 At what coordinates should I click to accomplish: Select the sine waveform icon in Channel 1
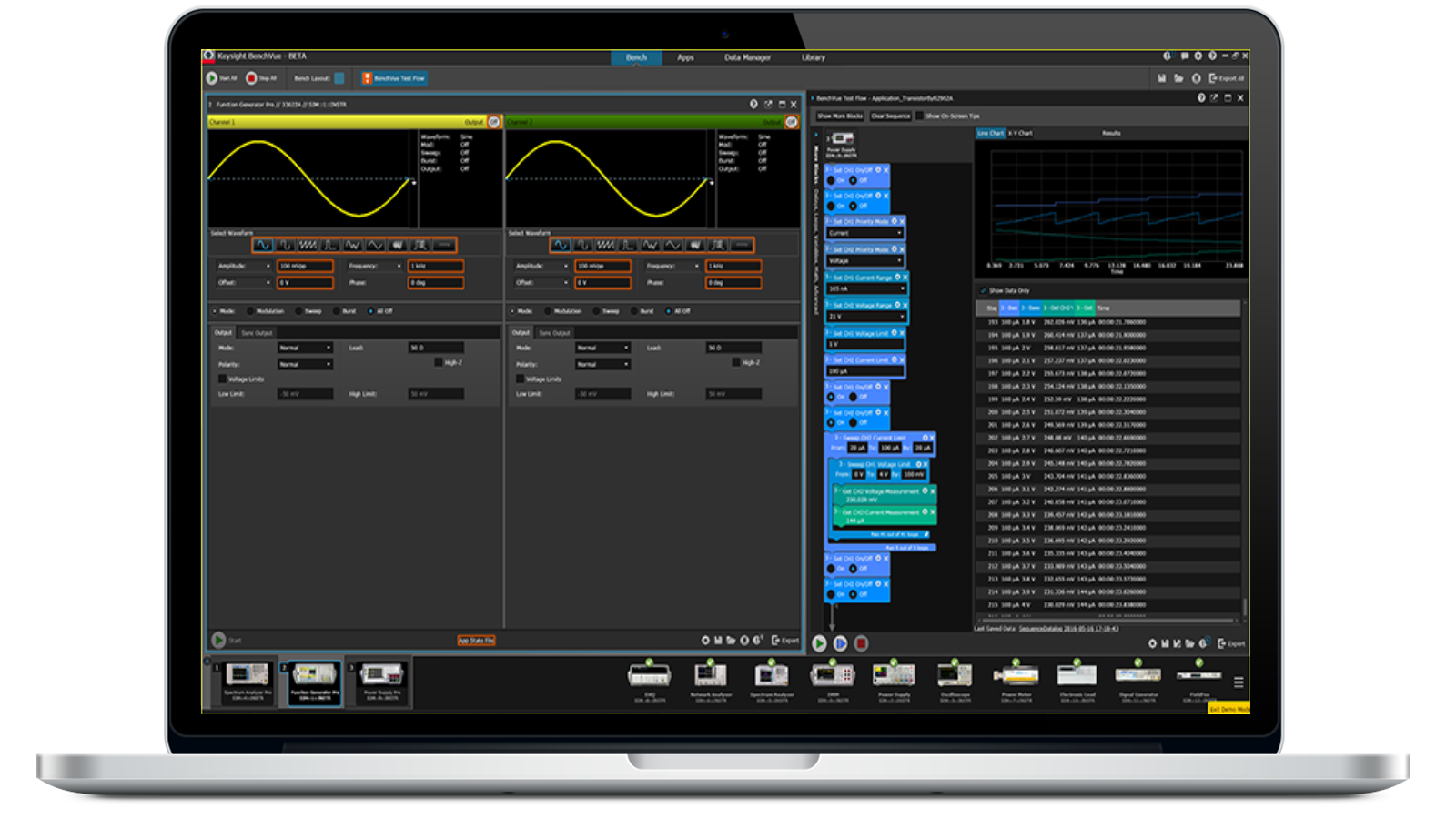263,245
